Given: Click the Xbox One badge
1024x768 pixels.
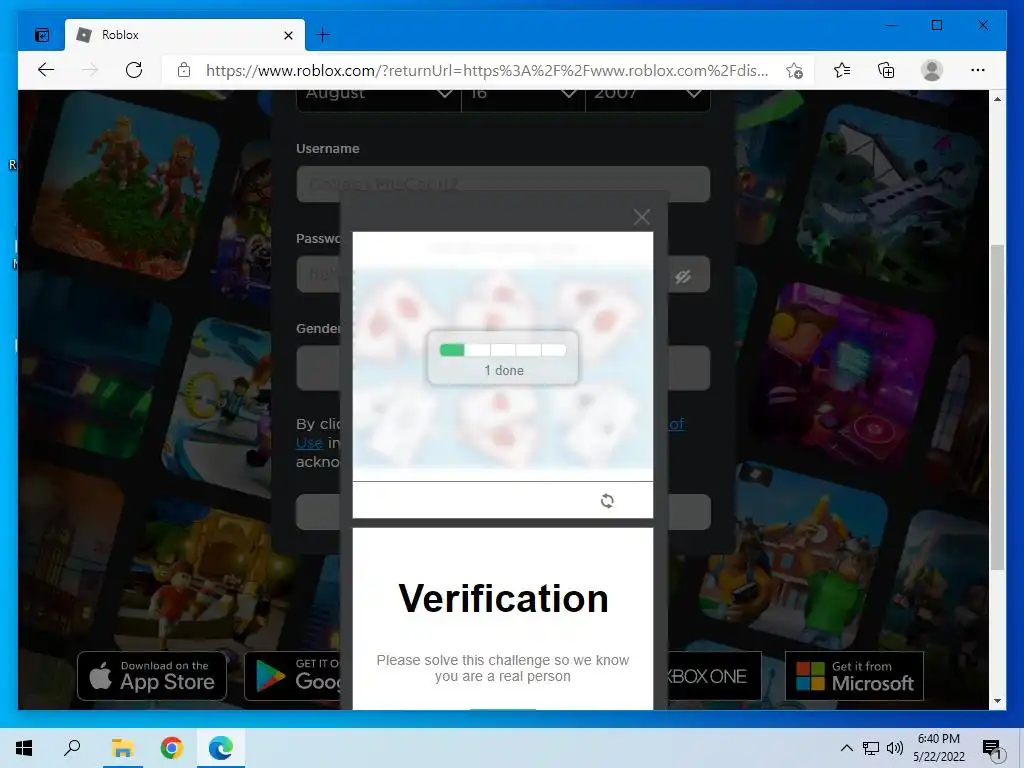Looking at the screenshot, I should click(x=714, y=676).
